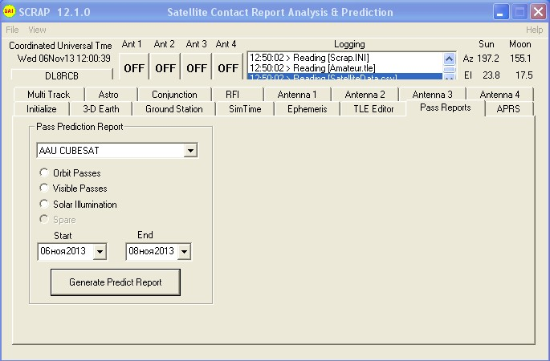Minimize the SCRAP window
The image size is (550, 361).
tap(501, 12)
